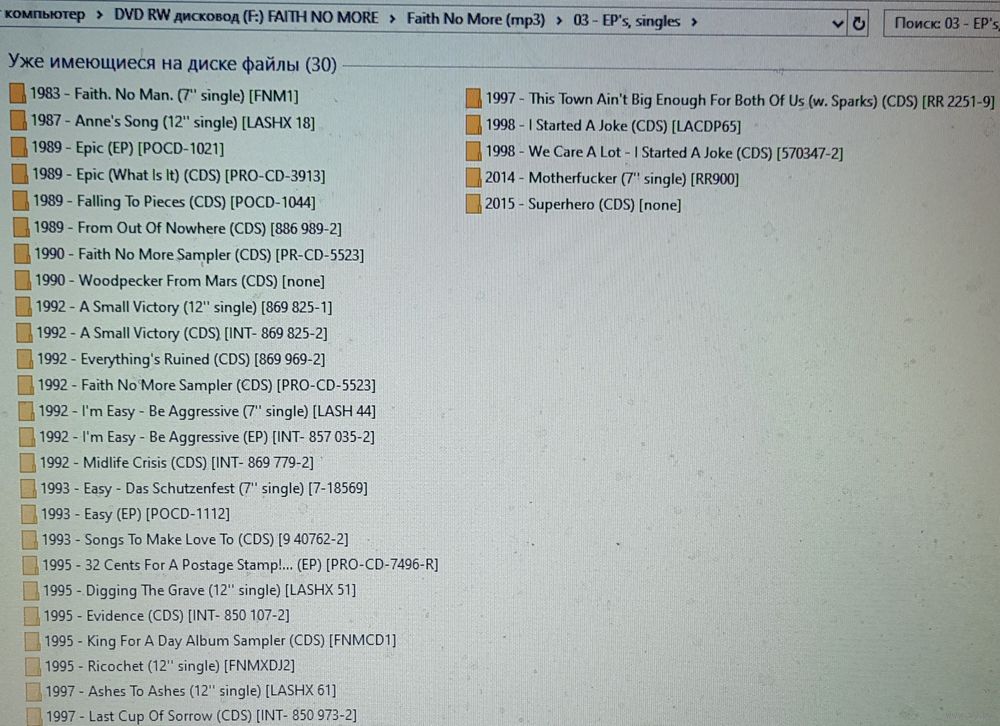Click folder icon for Songs To Make Love To
The width and height of the screenshot is (1000, 726).
click(x=29, y=539)
